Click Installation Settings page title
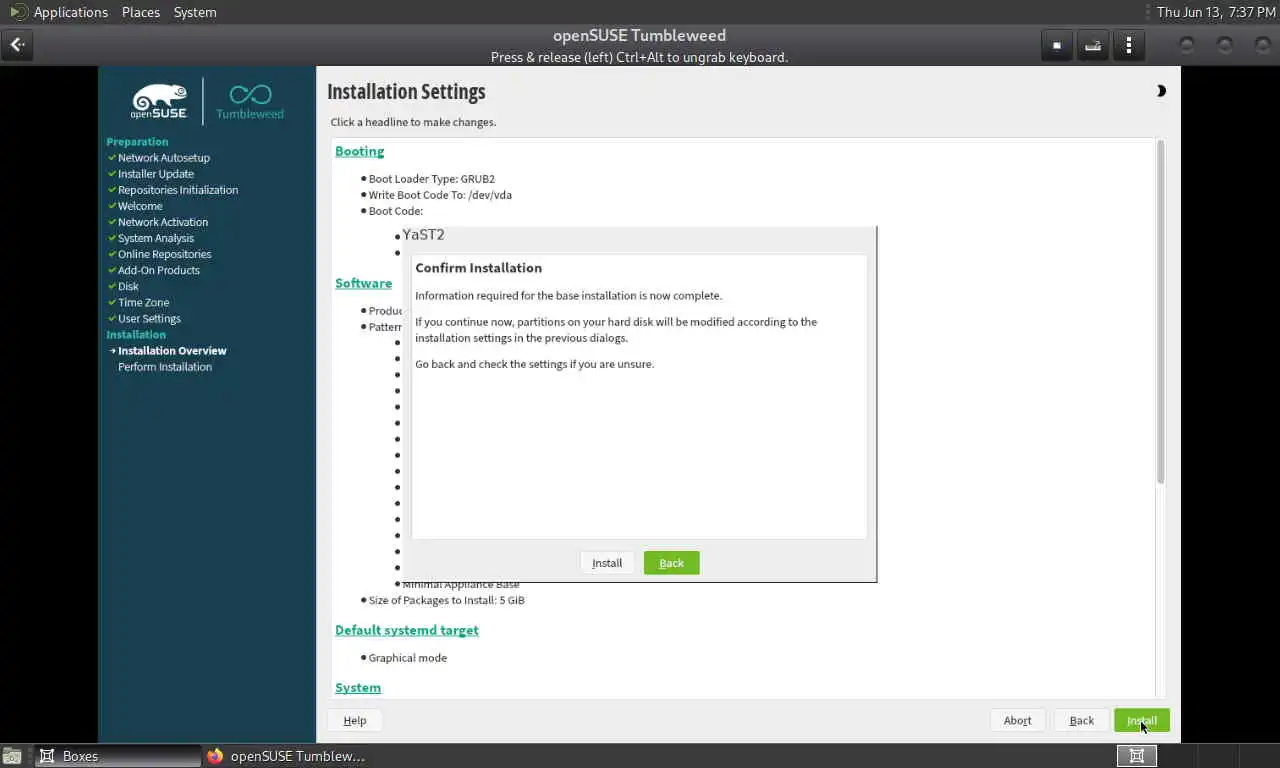 pos(406,92)
